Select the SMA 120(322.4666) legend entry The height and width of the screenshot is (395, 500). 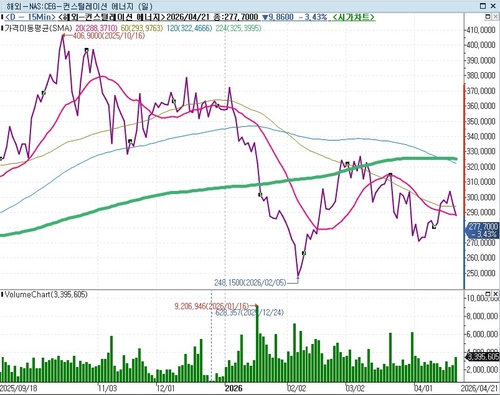189,28
